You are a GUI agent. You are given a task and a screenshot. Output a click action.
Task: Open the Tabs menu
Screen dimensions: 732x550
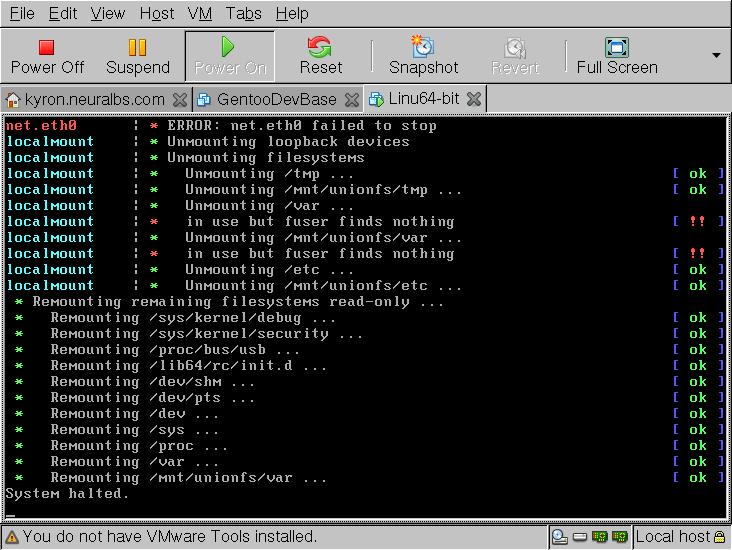coord(243,13)
